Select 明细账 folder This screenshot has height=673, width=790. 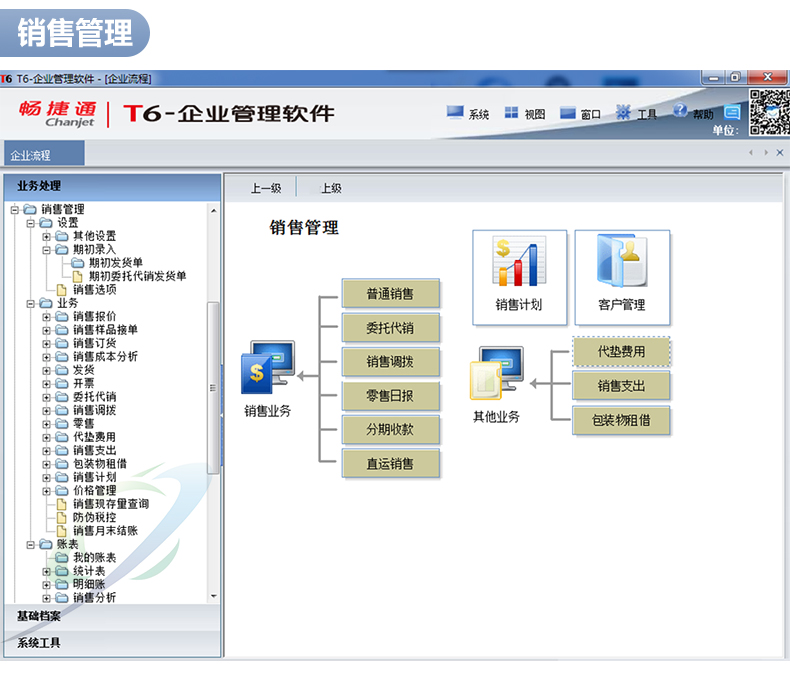click(89, 584)
